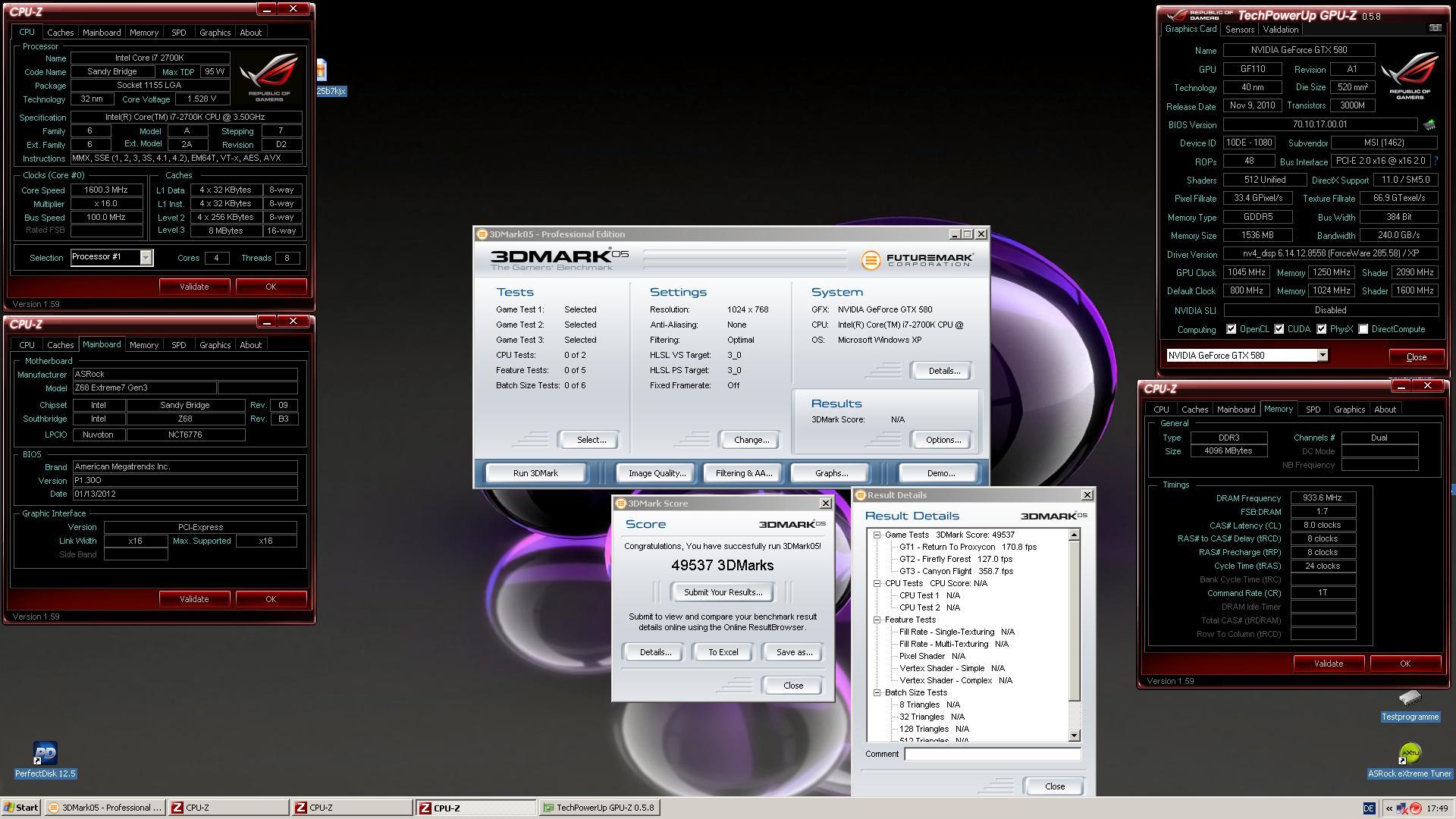Image resolution: width=1456 pixels, height=819 pixels.
Task: Click Run 3DMark button
Action: [535, 473]
